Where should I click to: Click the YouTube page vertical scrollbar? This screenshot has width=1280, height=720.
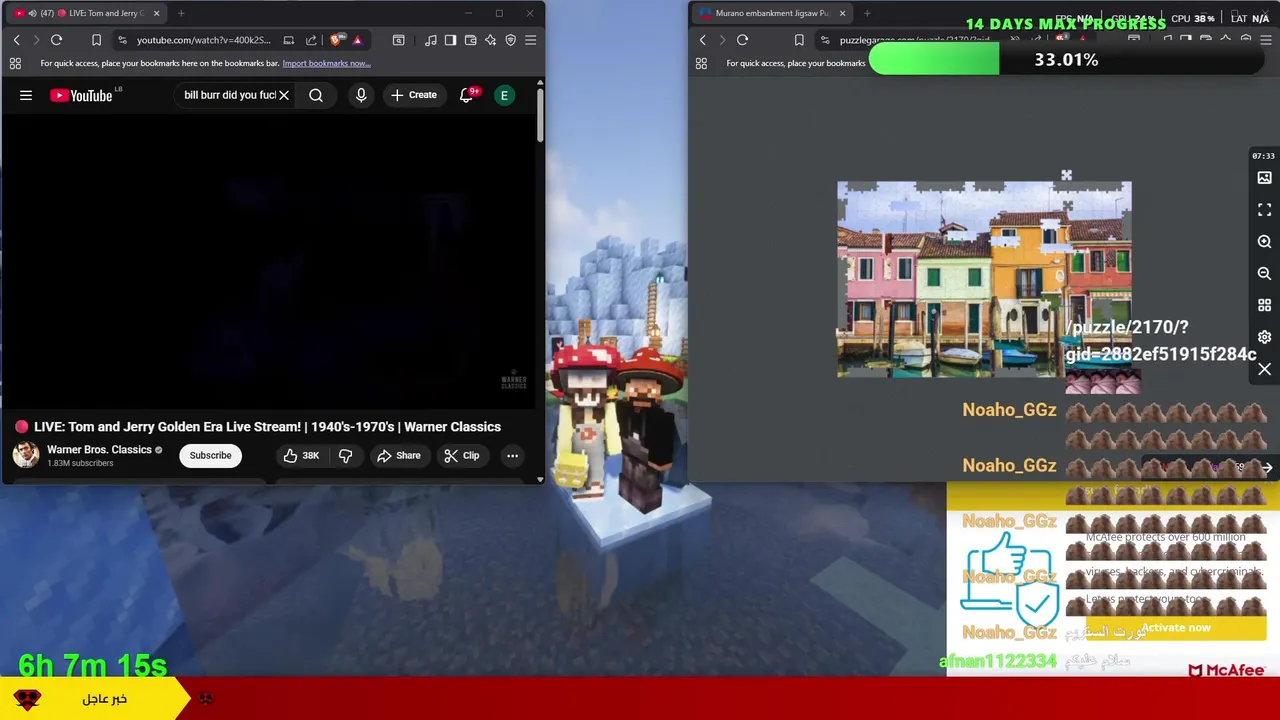pyautogui.click(x=540, y=115)
